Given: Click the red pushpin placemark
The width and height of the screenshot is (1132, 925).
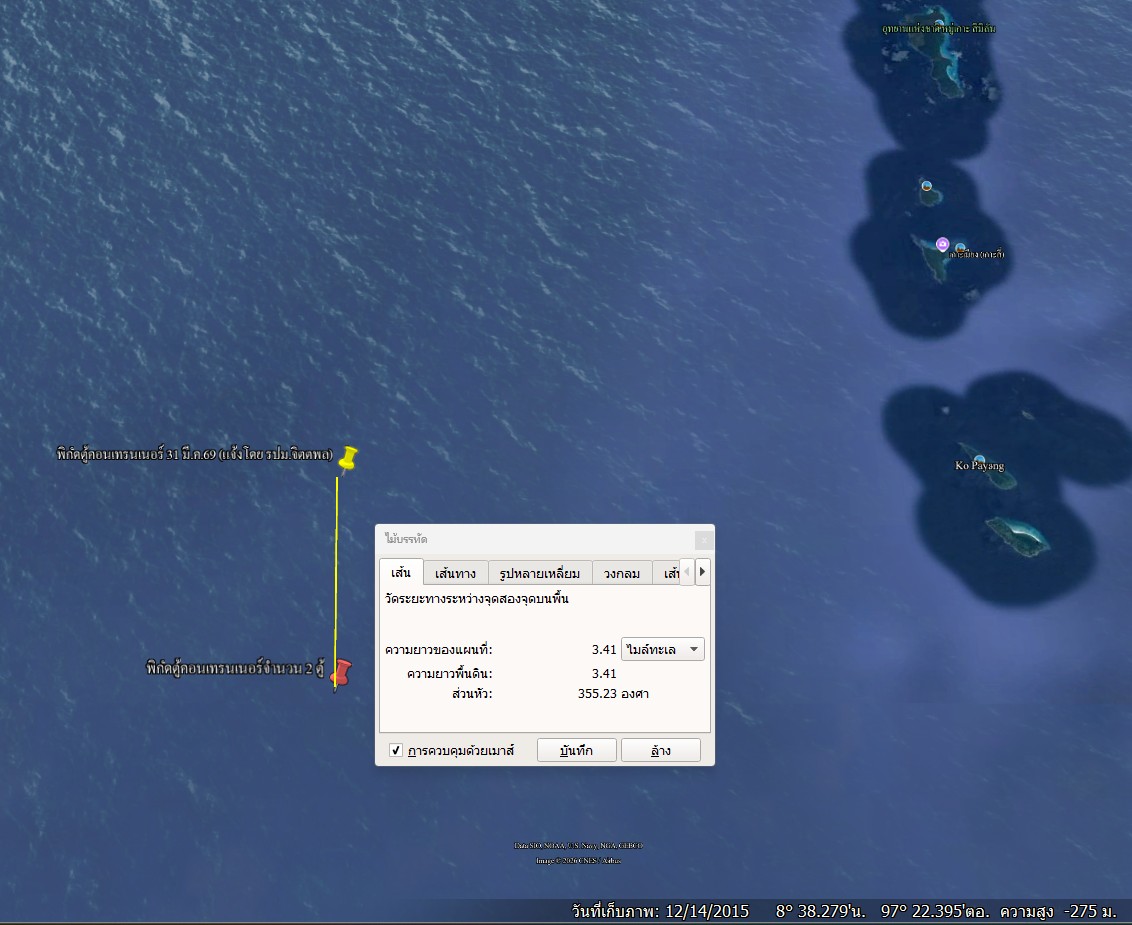Looking at the screenshot, I should [342, 673].
